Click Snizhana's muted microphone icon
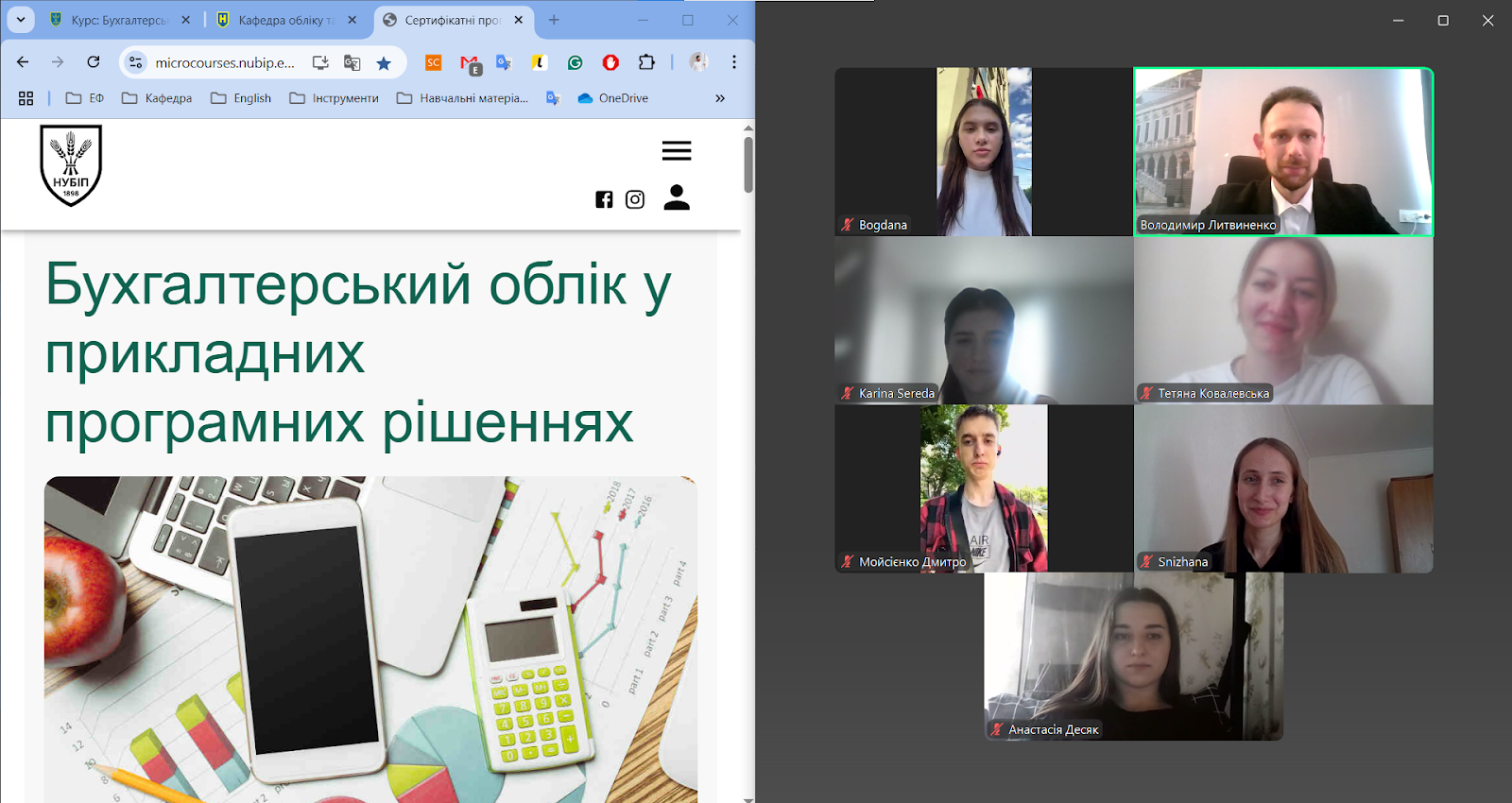Screen dimensions: 1512x803 click(x=1146, y=561)
